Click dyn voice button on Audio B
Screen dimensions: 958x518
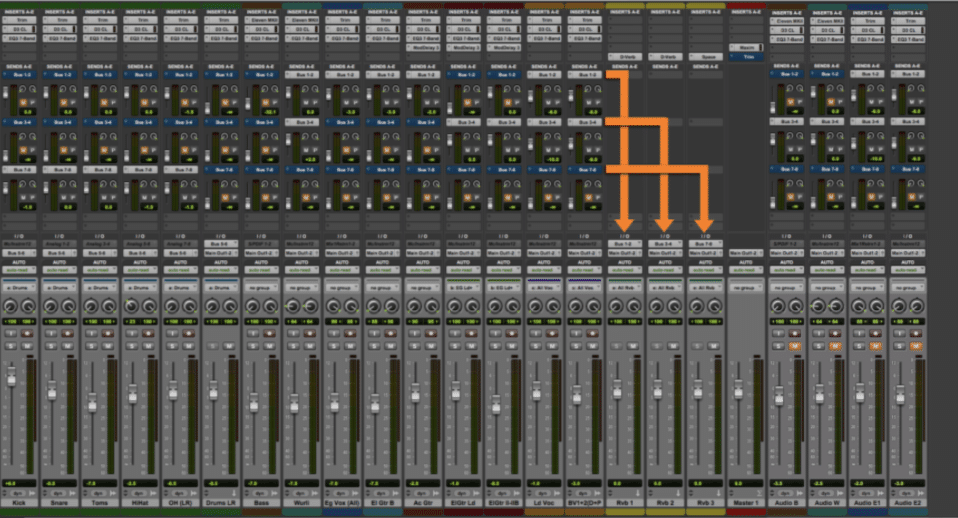(x=786, y=492)
